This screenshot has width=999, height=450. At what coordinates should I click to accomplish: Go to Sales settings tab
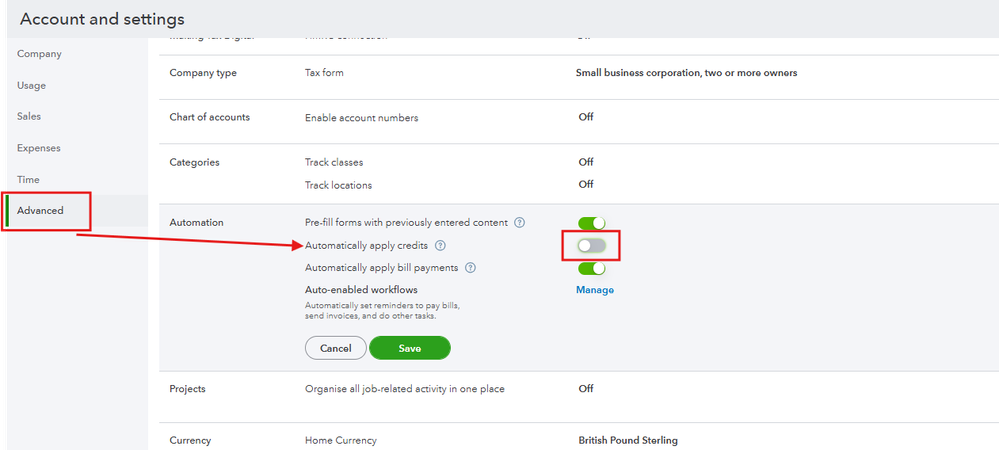[x=31, y=117]
